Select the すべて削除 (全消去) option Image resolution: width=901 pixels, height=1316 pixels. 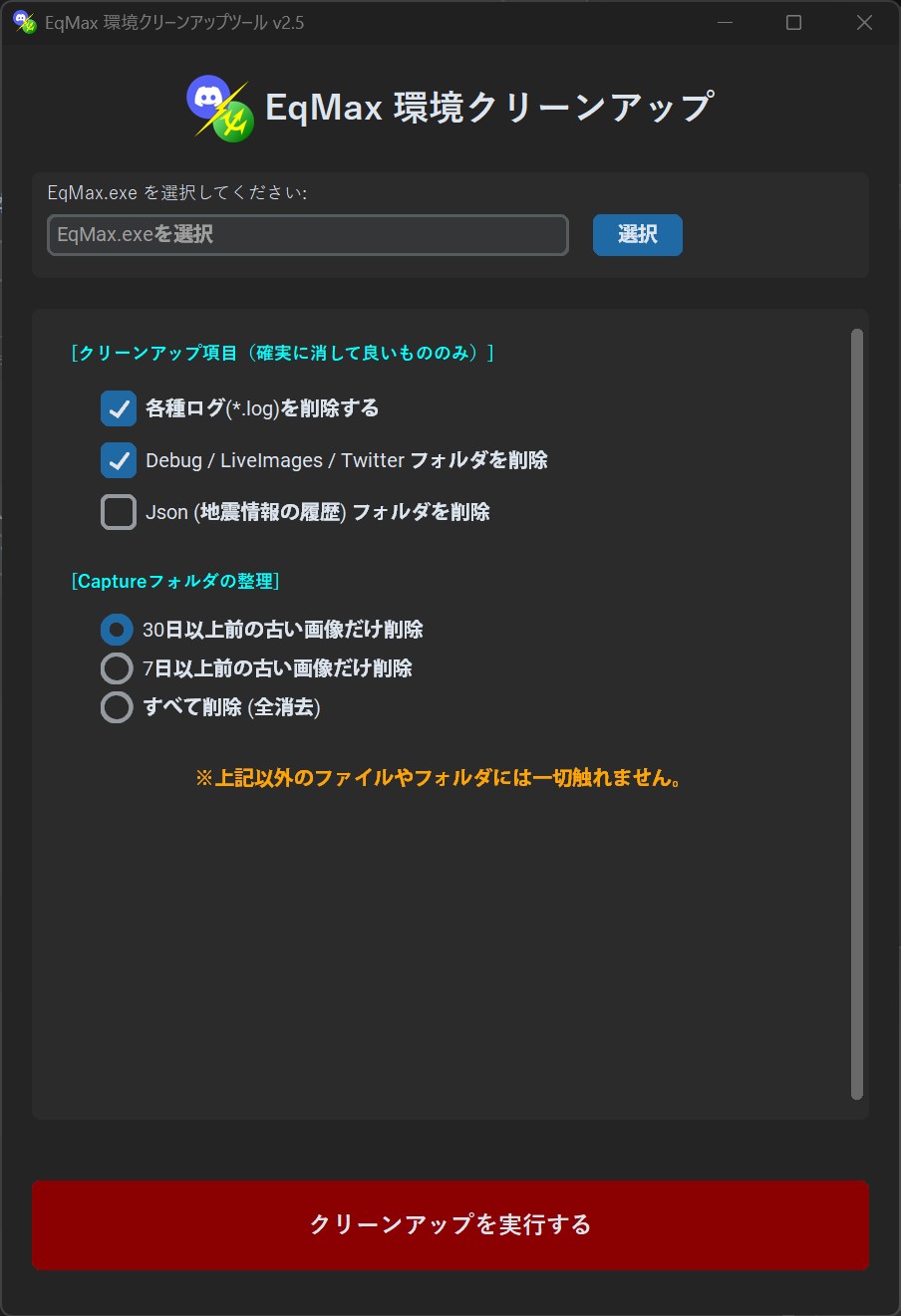(x=116, y=707)
